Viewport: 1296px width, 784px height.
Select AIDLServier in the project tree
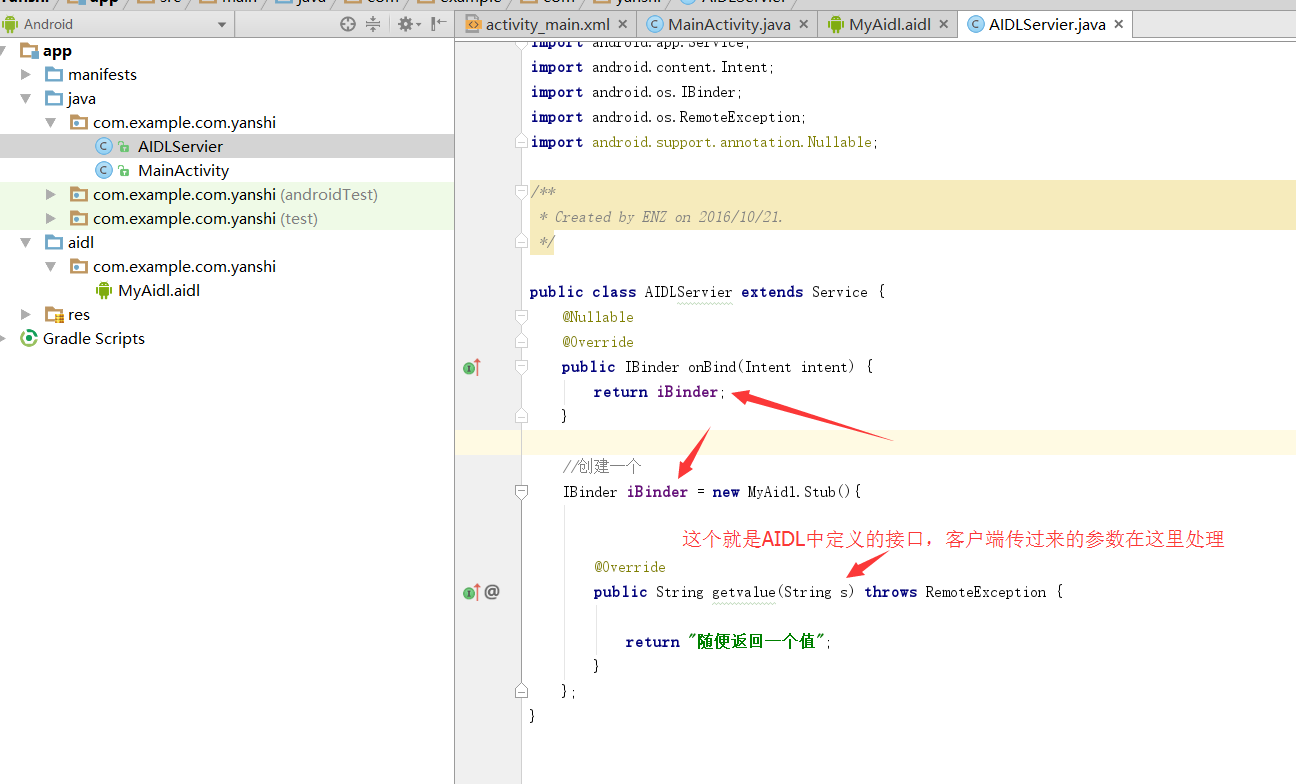(180, 146)
